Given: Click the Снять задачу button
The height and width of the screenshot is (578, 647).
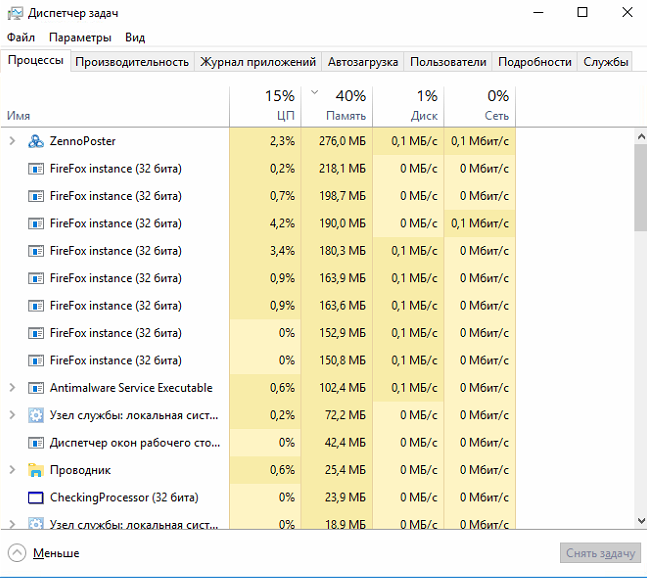Looking at the screenshot, I should click(600, 553).
